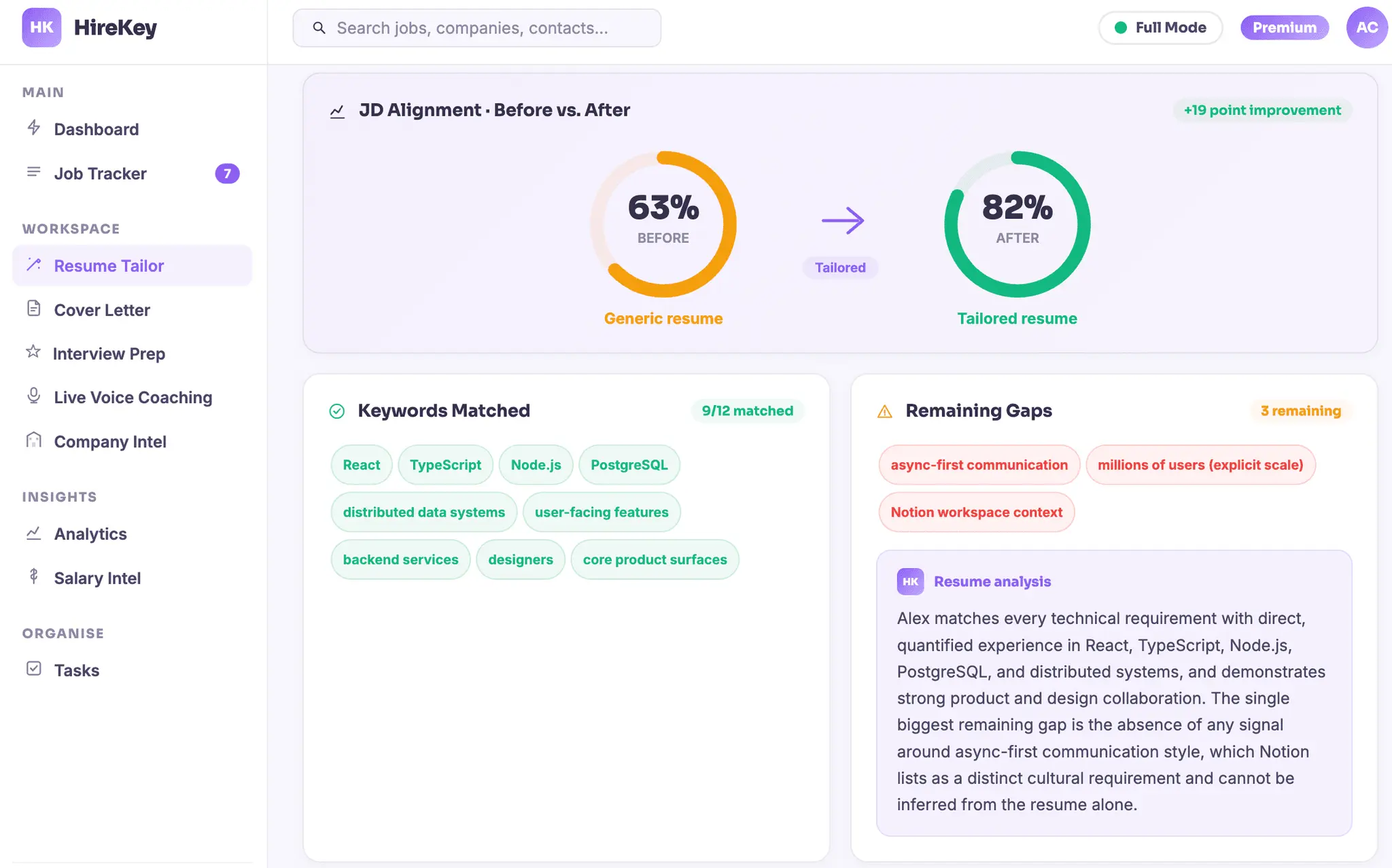Click the Keywords Matched checkmark icon

tap(337, 411)
